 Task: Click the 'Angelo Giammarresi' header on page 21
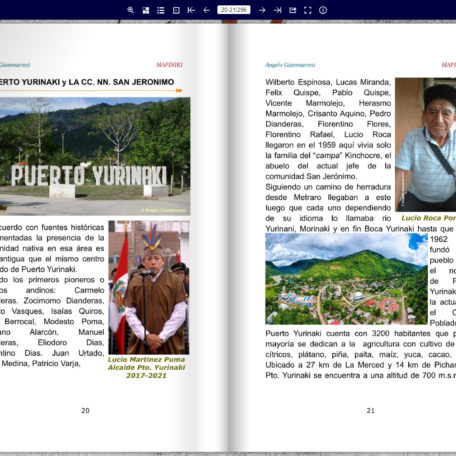coord(290,65)
